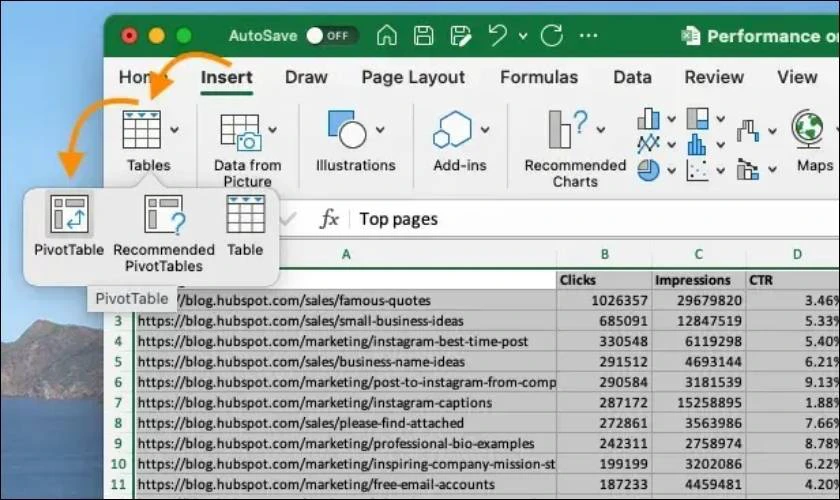Click the fx insert function icon
This screenshot has width=840, height=500.
tap(329, 219)
